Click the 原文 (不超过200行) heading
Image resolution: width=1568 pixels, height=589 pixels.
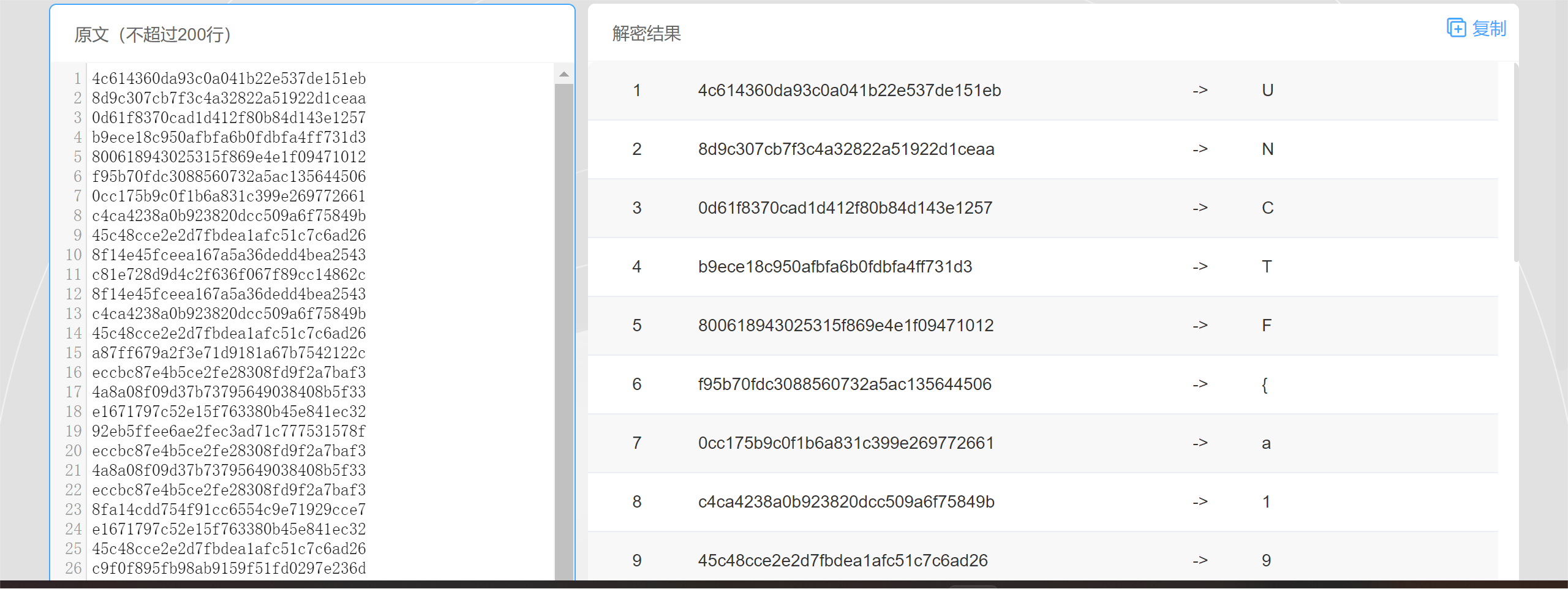coord(153,34)
